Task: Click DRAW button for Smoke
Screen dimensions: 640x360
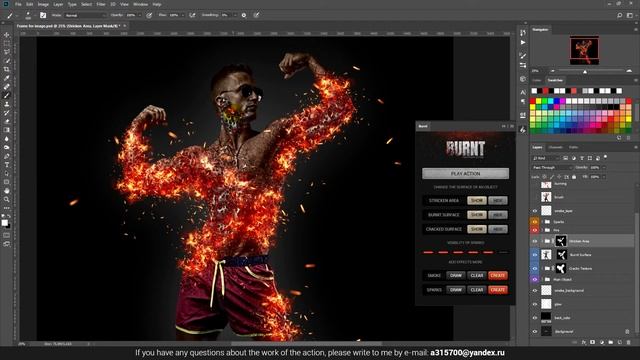Action: coord(456,276)
